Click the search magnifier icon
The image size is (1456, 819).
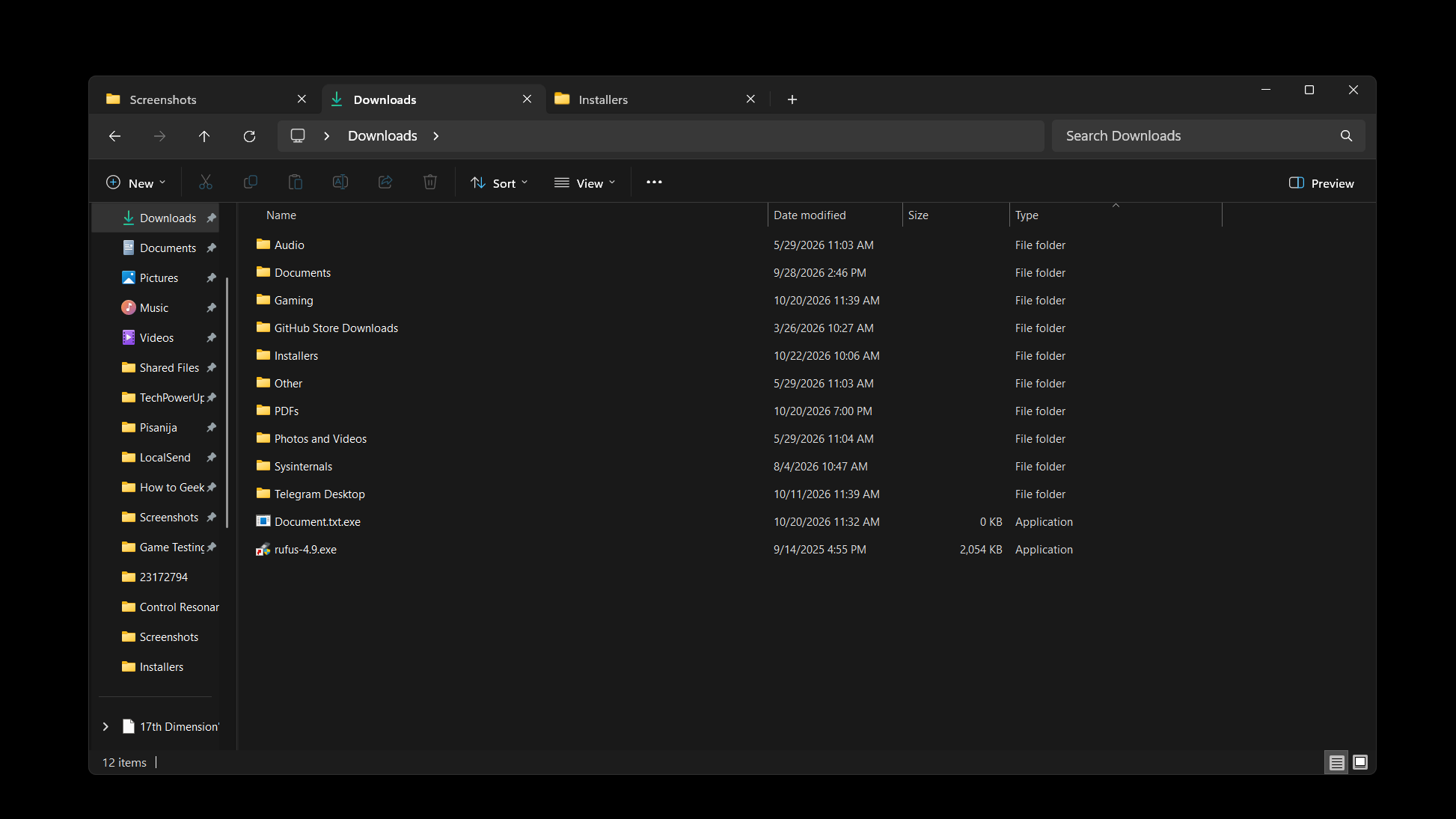[x=1346, y=136]
